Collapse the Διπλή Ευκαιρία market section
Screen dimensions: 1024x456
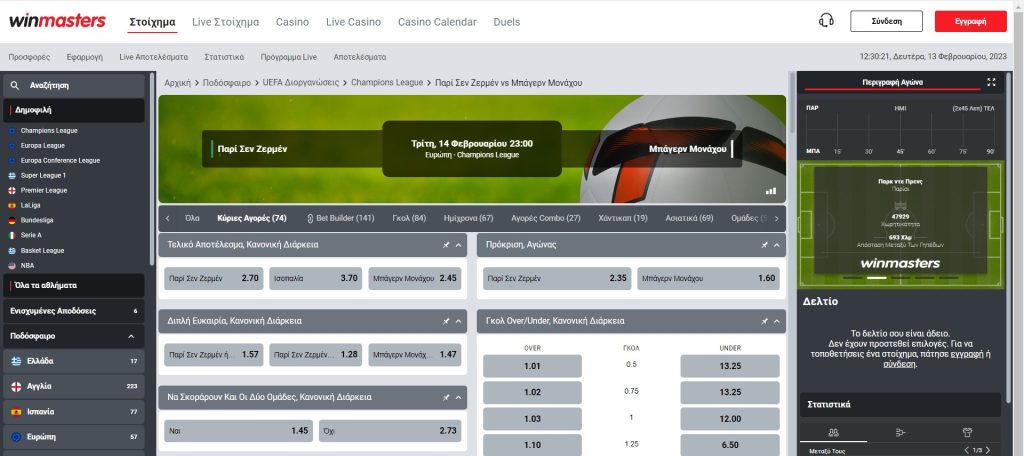point(459,321)
